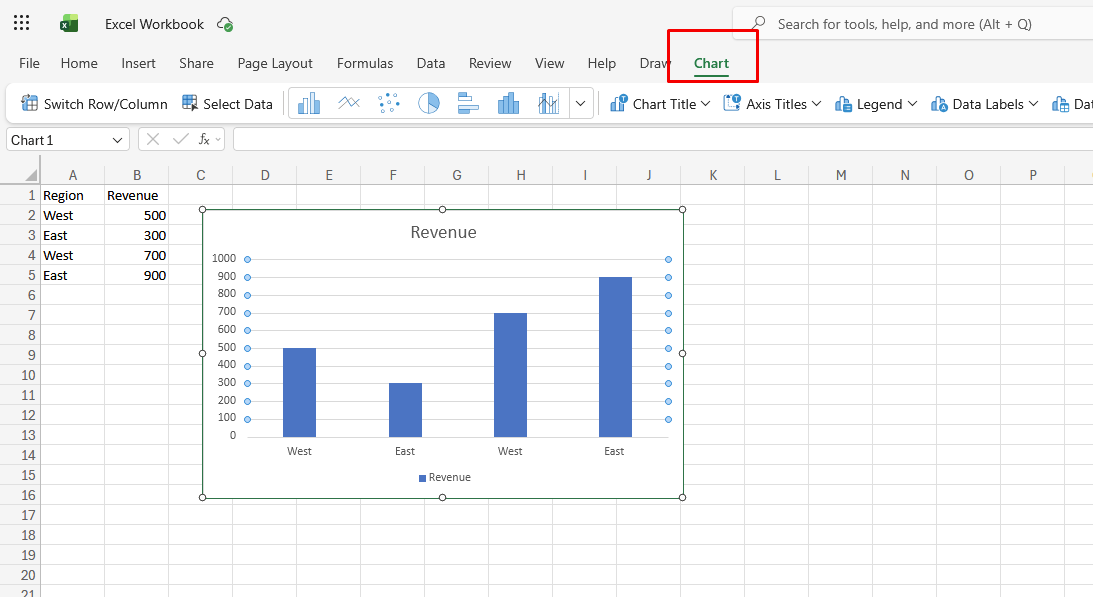Open the Review tab
1093x597 pixels.
coord(490,63)
